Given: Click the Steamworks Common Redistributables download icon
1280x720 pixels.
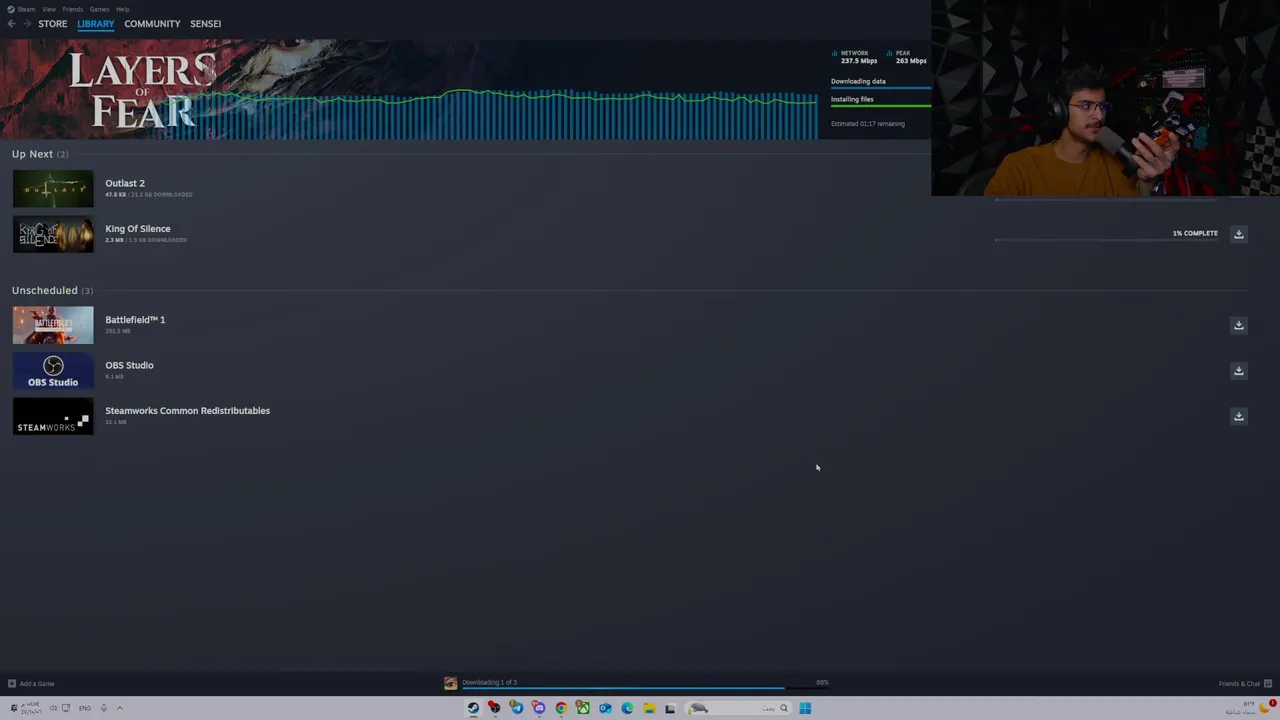Looking at the screenshot, I should pyautogui.click(x=1238, y=416).
